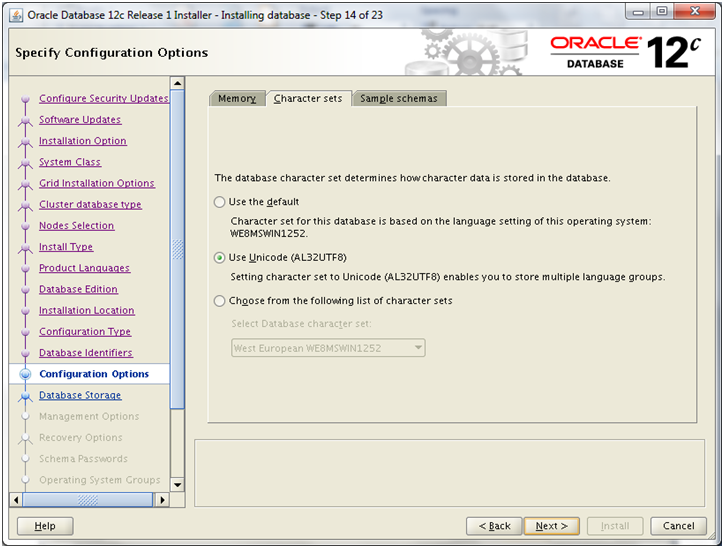Open Configuration Type step

(85, 332)
